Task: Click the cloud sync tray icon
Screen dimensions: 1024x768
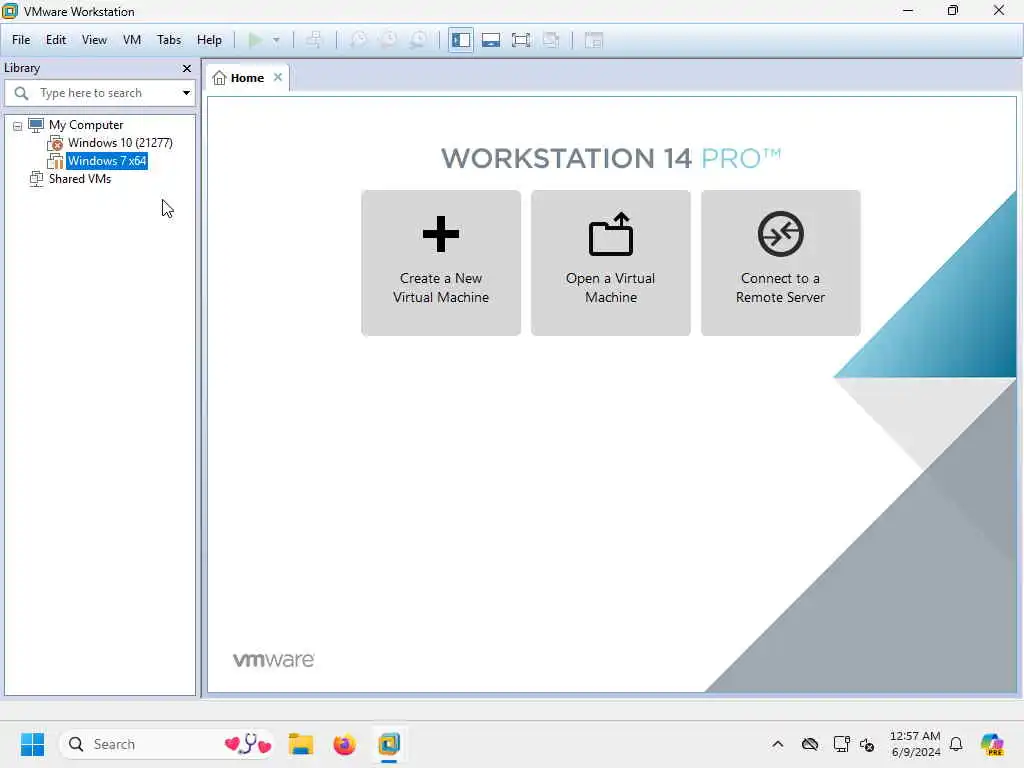Action: tap(810, 744)
